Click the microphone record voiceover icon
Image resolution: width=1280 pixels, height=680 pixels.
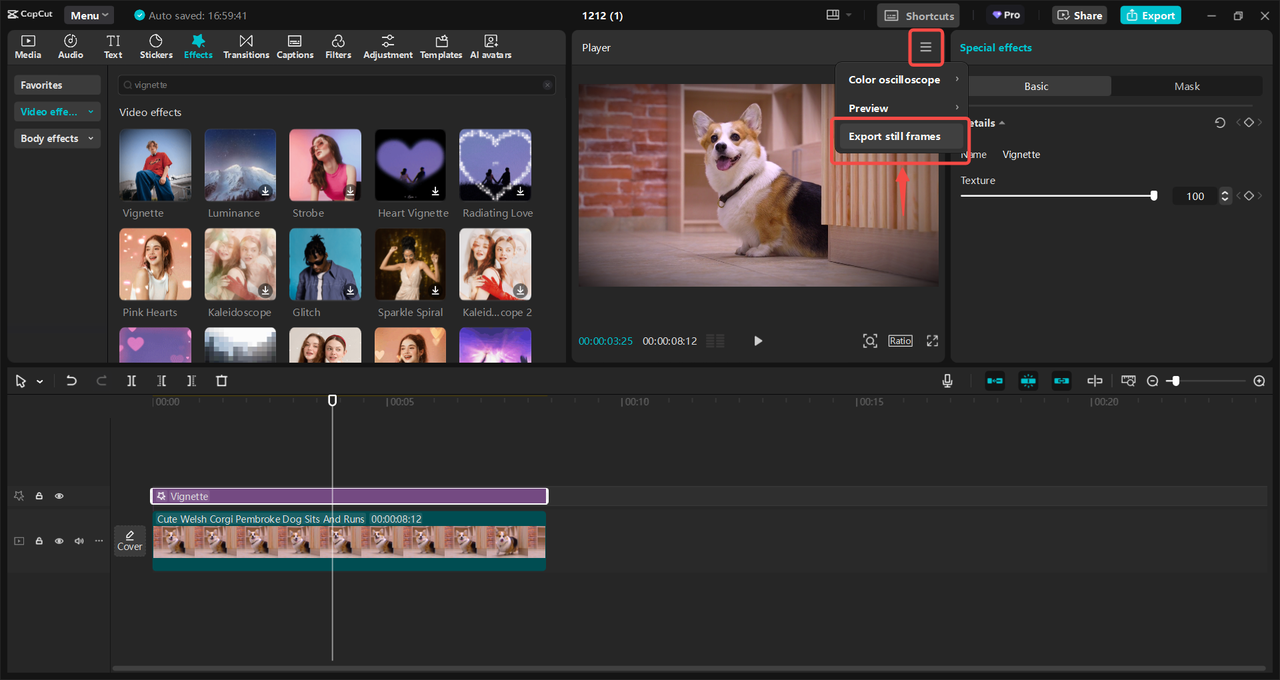(x=947, y=381)
